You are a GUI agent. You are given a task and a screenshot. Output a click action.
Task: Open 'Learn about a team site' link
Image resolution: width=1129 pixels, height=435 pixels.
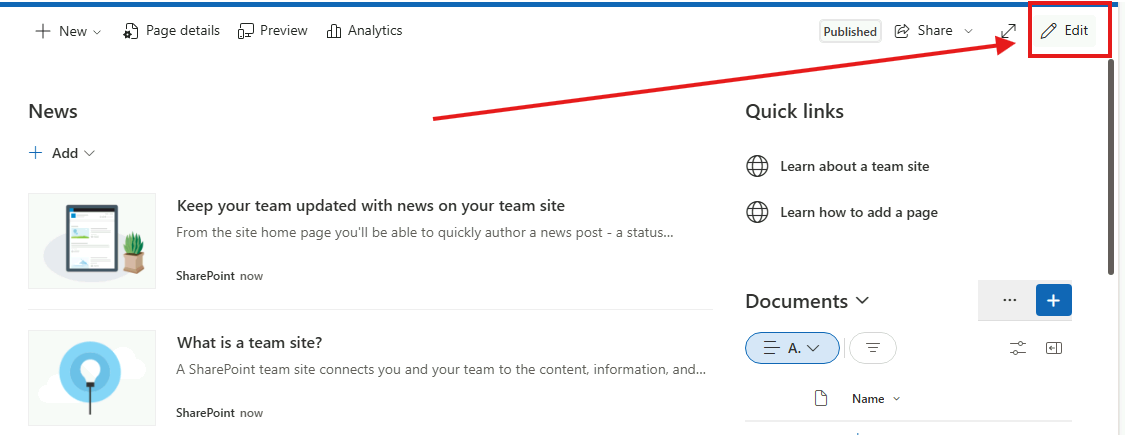[855, 166]
